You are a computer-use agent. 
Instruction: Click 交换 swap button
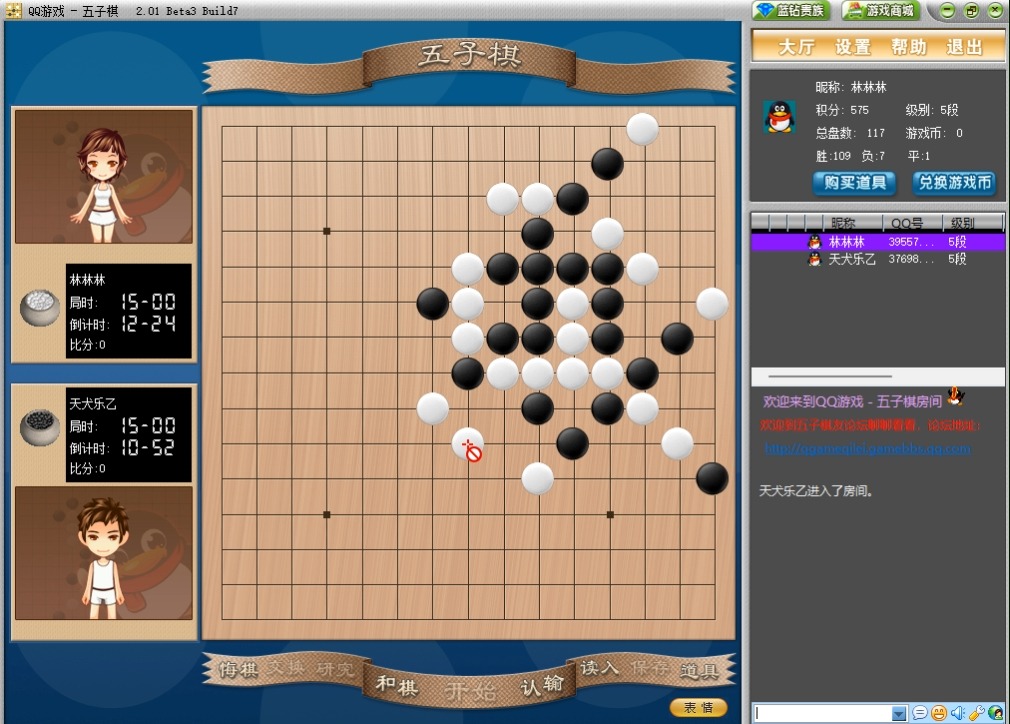point(287,667)
